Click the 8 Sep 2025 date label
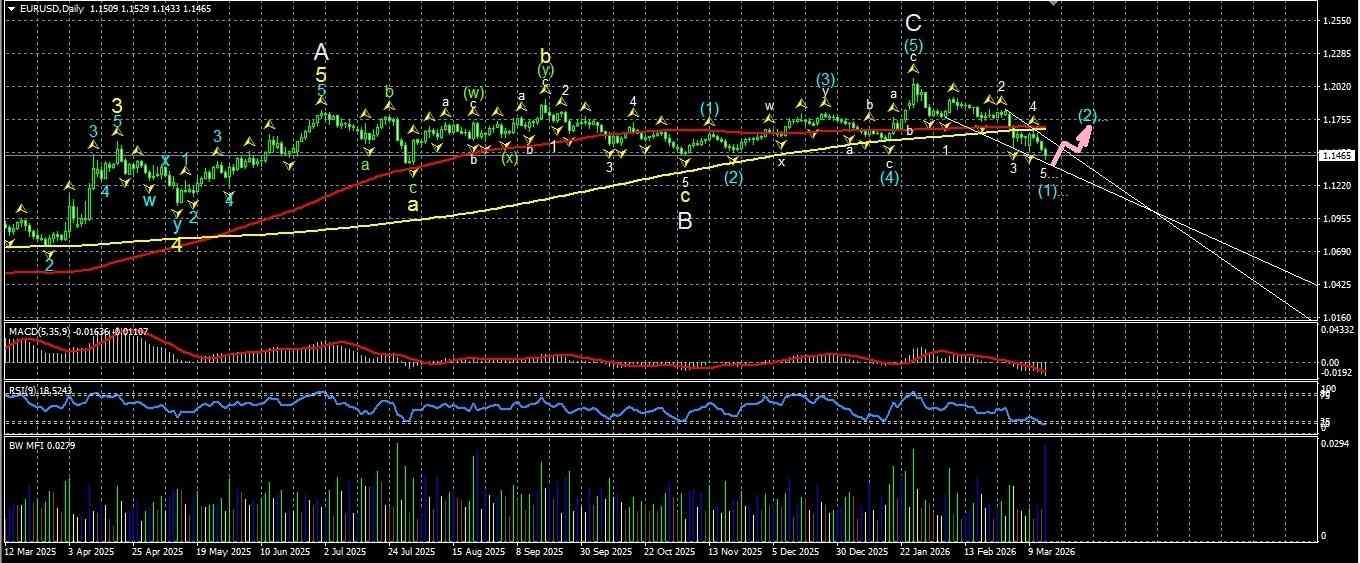The image size is (1360, 563). tap(538, 551)
